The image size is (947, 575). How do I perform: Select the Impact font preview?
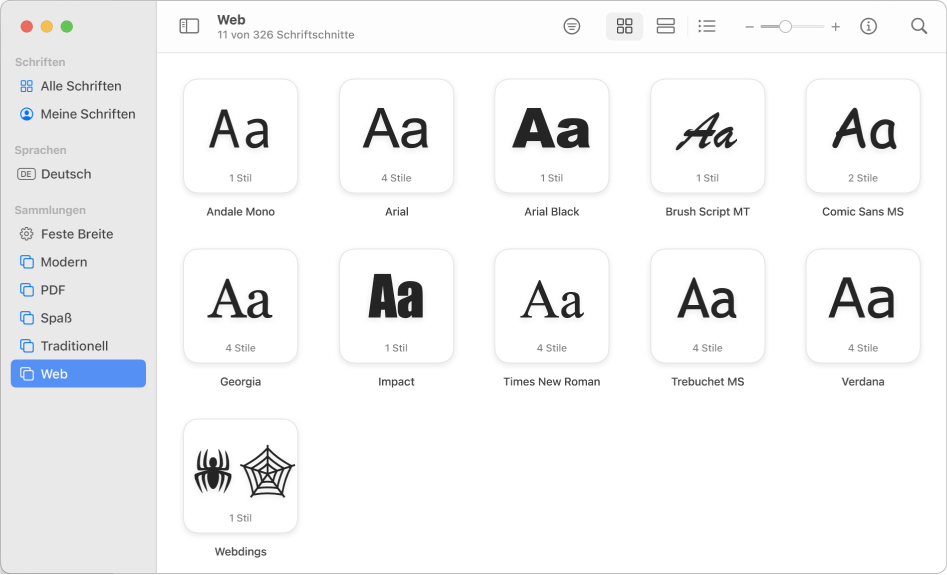click(x=396, y=306)
